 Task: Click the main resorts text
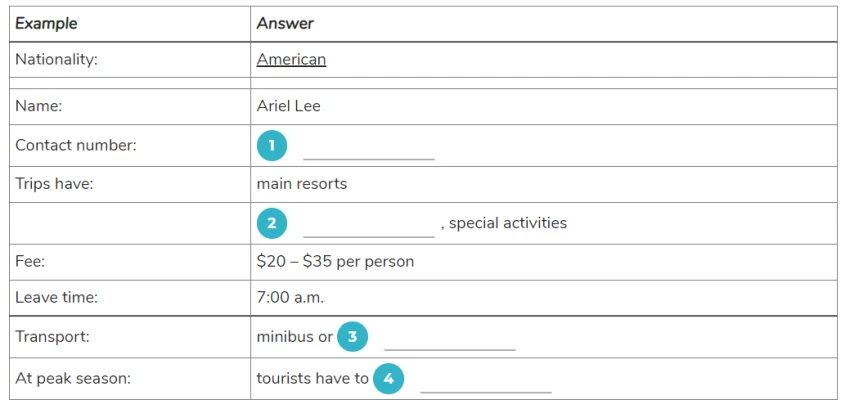click(x=301, y=183)
